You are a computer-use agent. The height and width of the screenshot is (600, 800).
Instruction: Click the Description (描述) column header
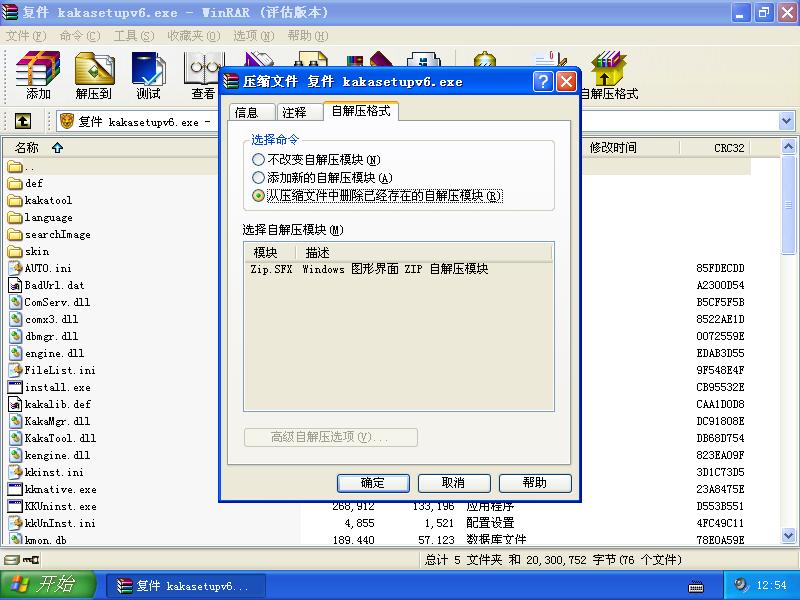[423, 253]
